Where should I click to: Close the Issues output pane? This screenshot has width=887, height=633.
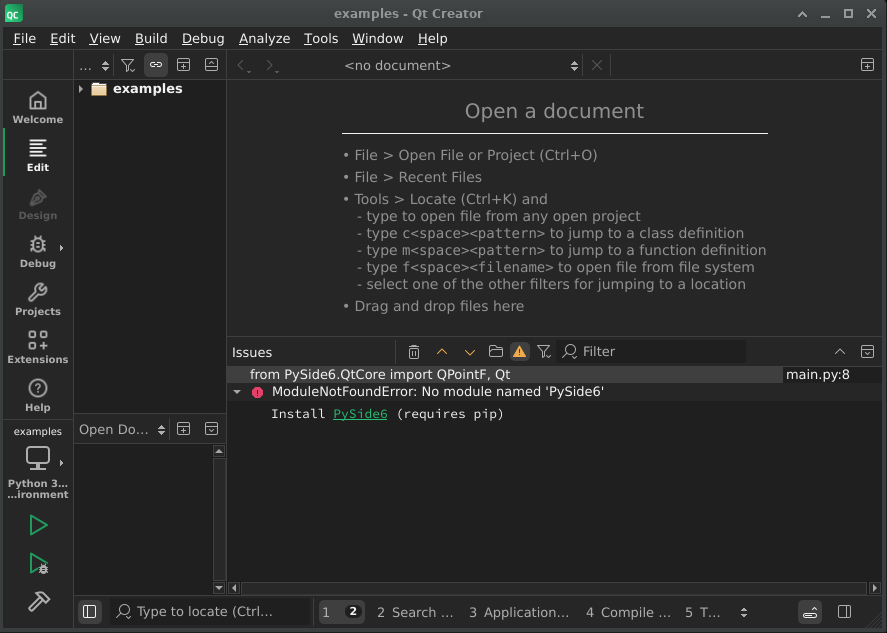click(x=867, y=352)
